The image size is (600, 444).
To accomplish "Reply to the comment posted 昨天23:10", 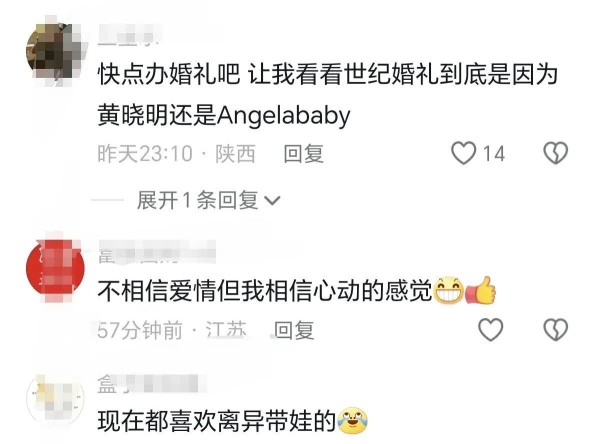I will click(x=303, y=153).
